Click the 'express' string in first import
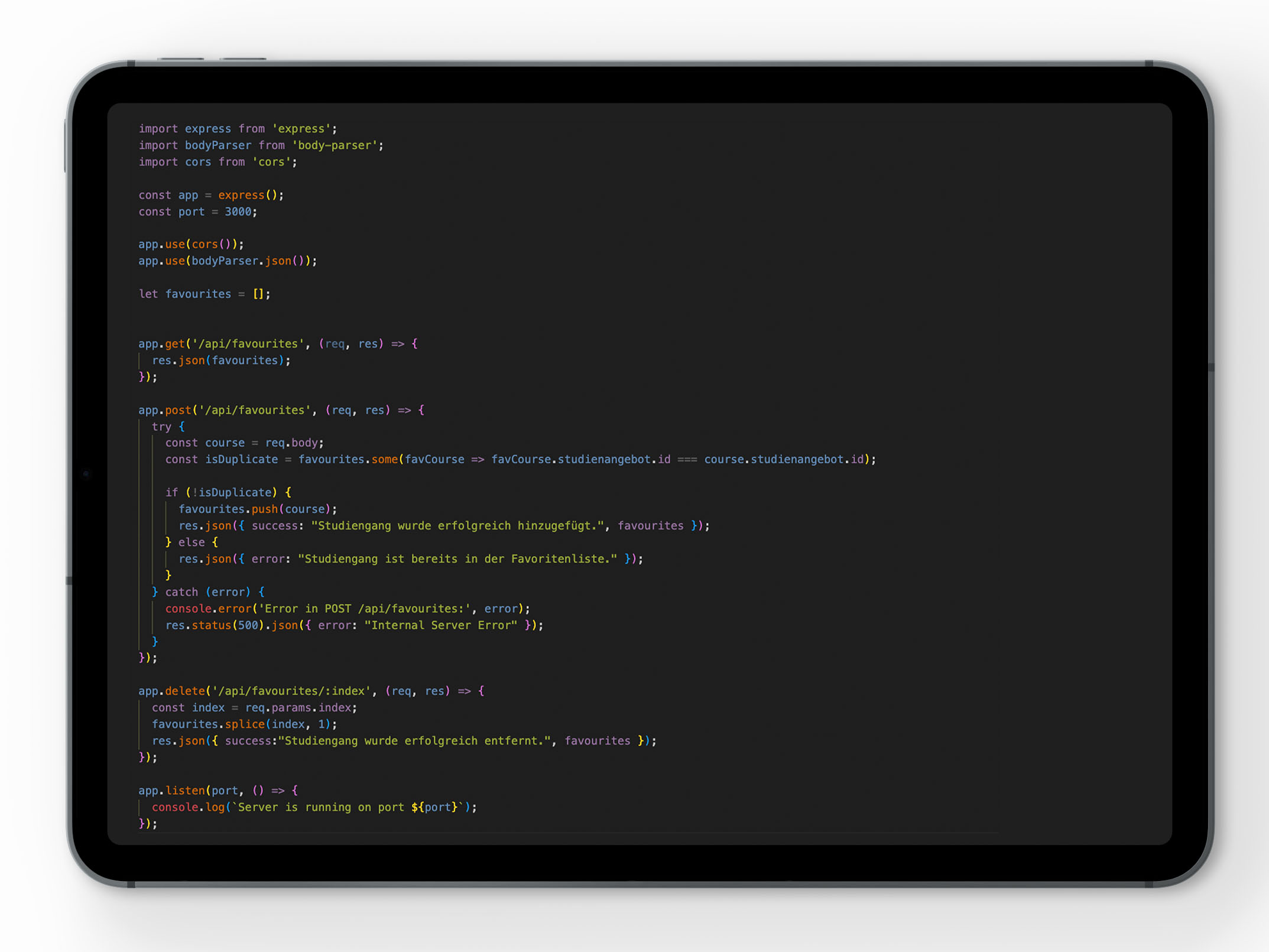 pos(301,129)
